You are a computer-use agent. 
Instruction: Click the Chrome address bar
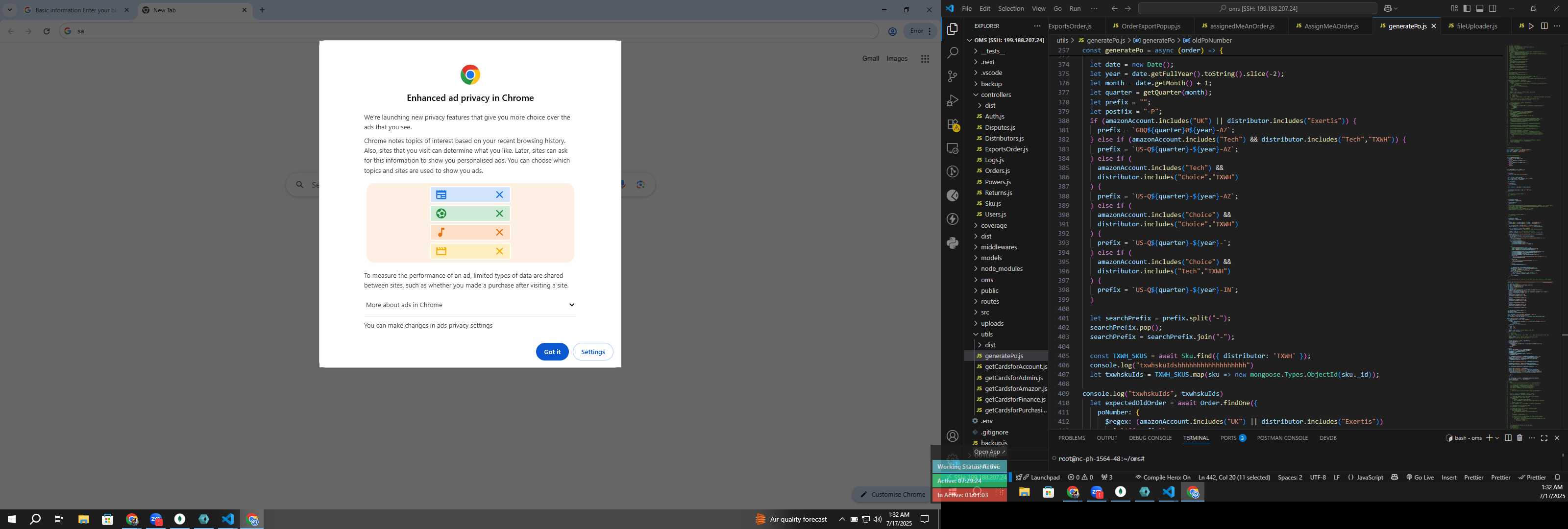(x=469, y=31)
